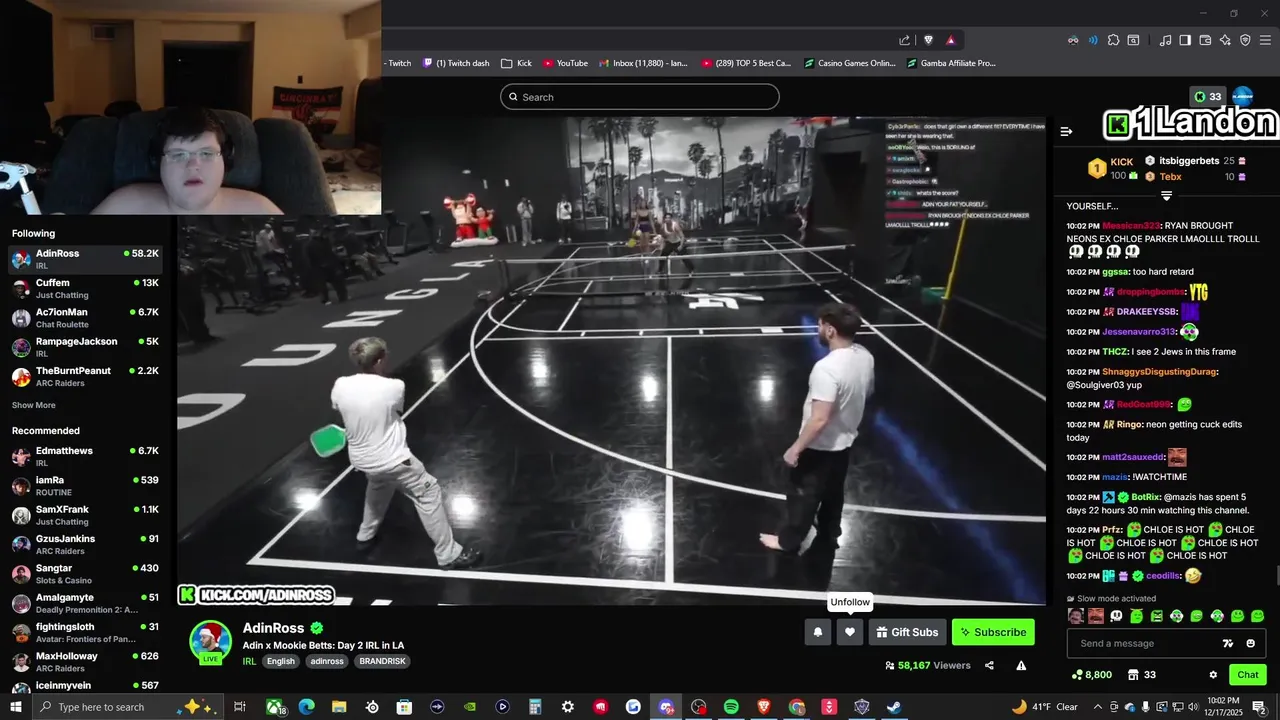This screenshot has height=720, width=1280.
Task: Open the YouTube bookmark
Action: (x=566, y=63)
